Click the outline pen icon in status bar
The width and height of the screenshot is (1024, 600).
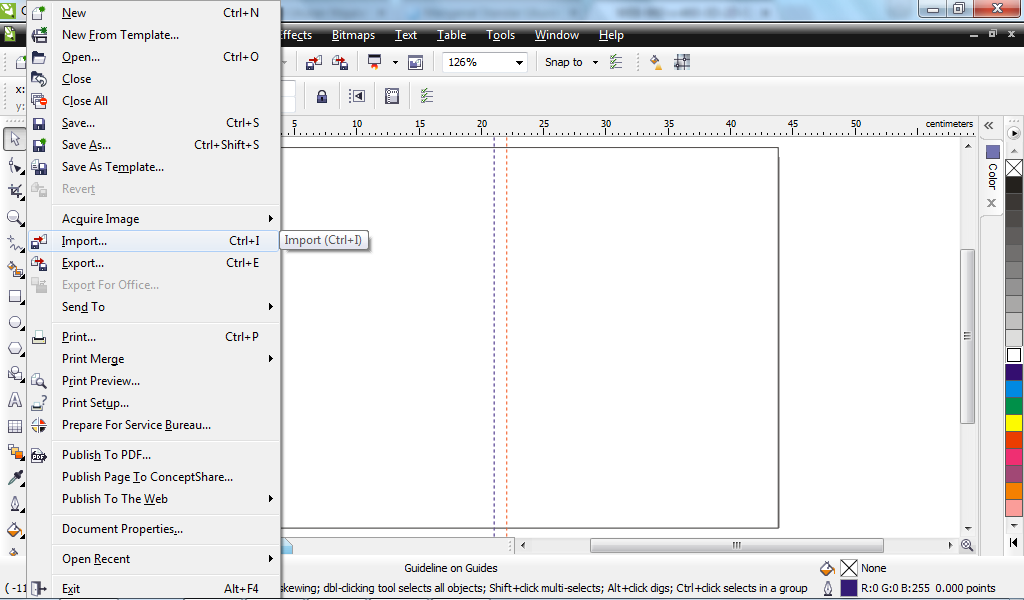tap(827, 588)
